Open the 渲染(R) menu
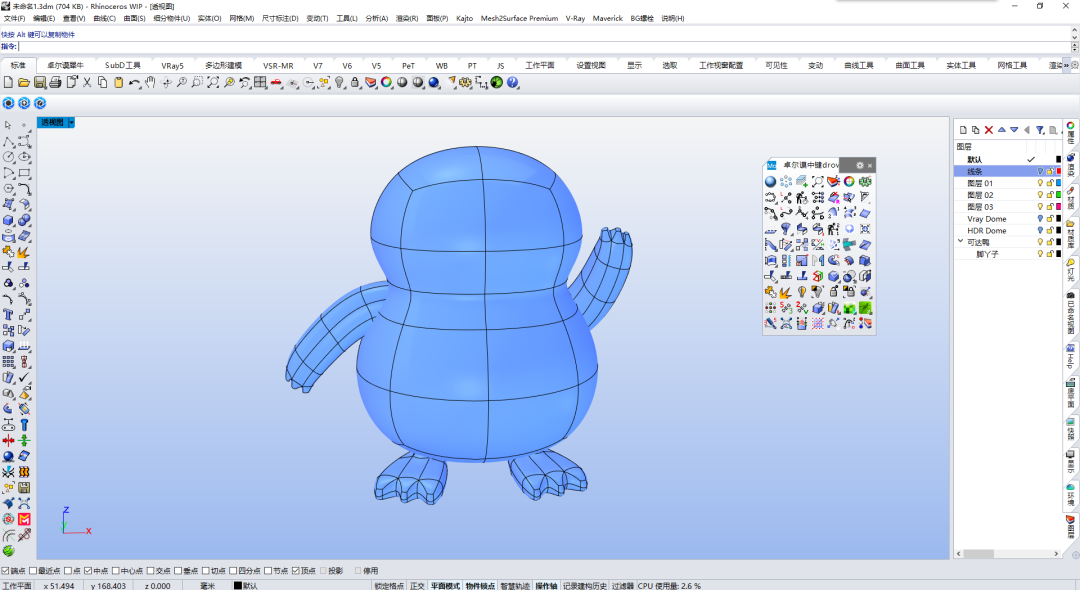The width and height of the screenshot is (1080, 590). tap(406, 19)
